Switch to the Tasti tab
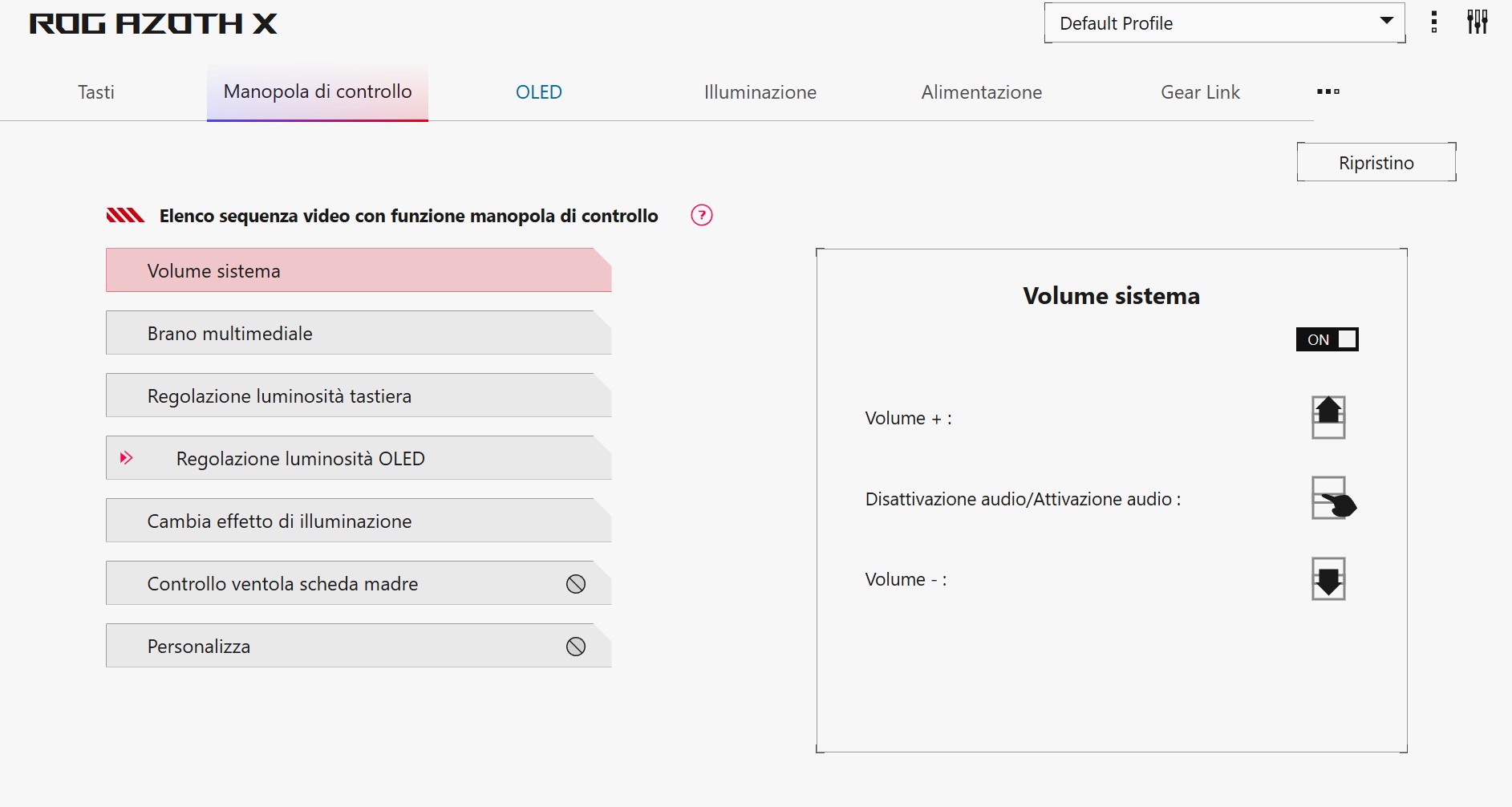Viewport: 1512px width, 807px height. [x=96, y=92]
